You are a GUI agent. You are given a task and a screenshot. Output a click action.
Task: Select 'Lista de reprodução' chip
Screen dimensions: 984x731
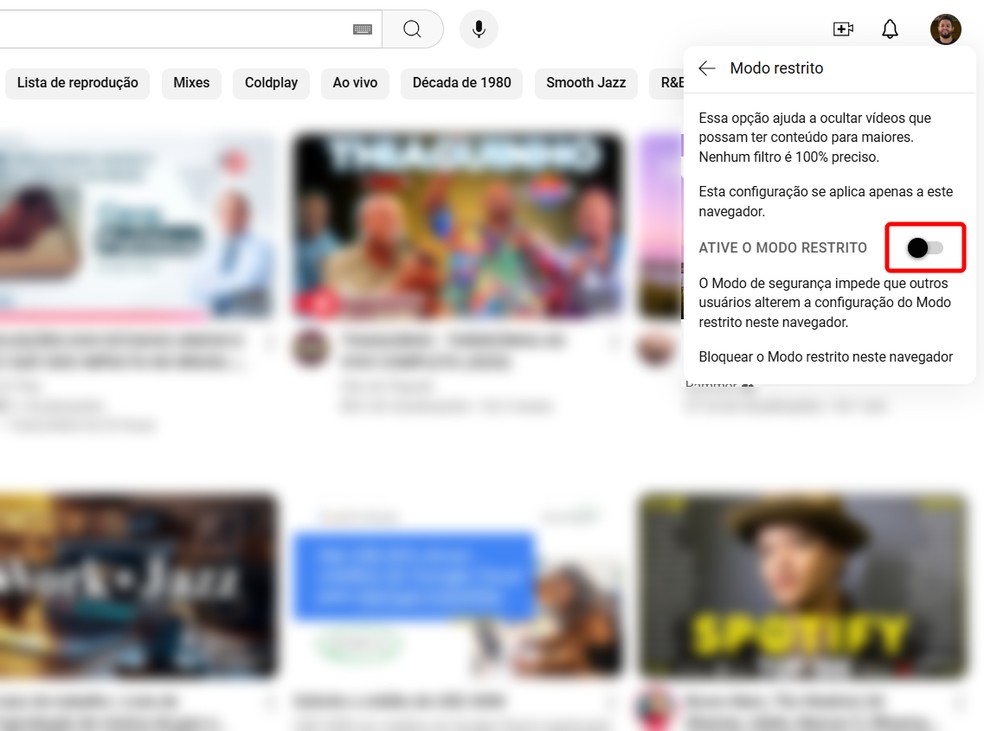click(x=77, y=83)
